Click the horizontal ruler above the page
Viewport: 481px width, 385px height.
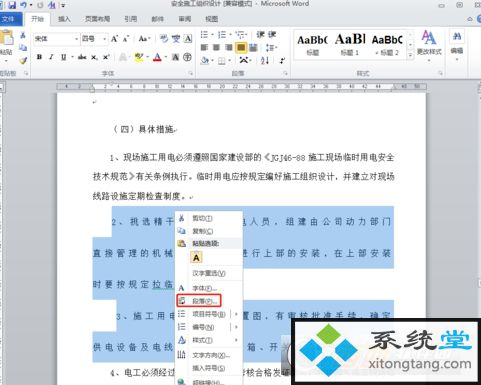tap(241, 87)
